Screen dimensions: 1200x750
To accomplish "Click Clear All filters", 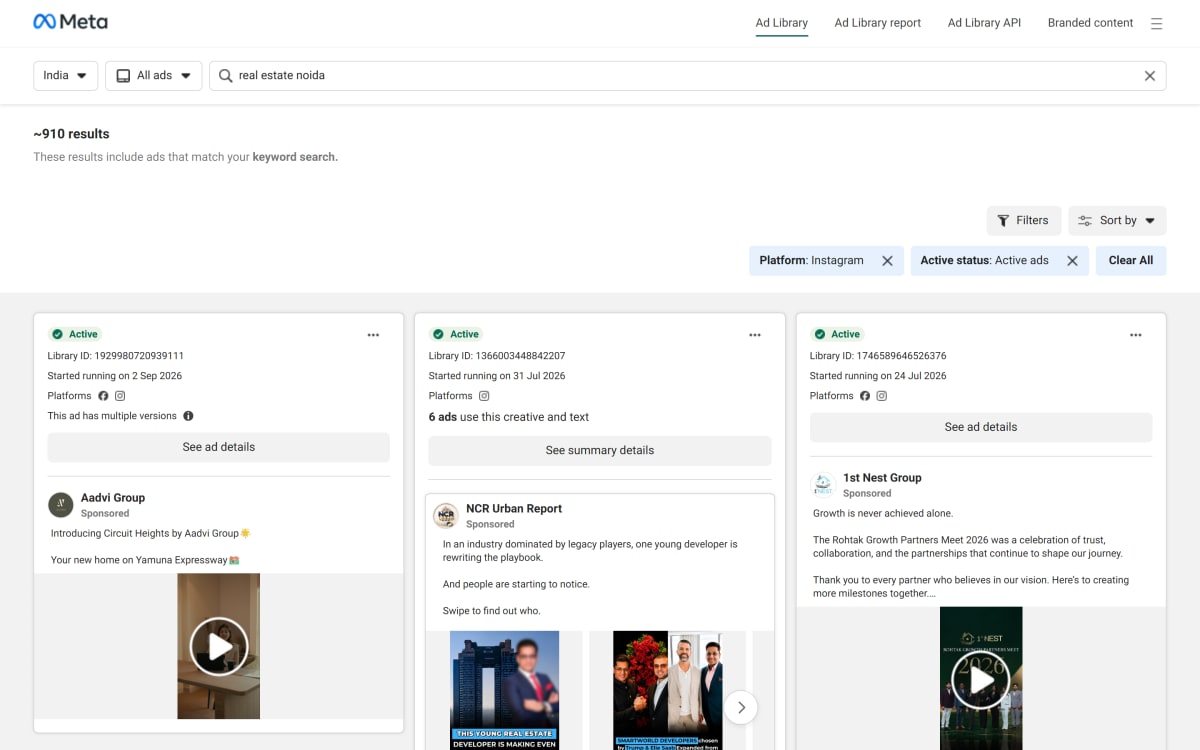I will pos(1131,261).
